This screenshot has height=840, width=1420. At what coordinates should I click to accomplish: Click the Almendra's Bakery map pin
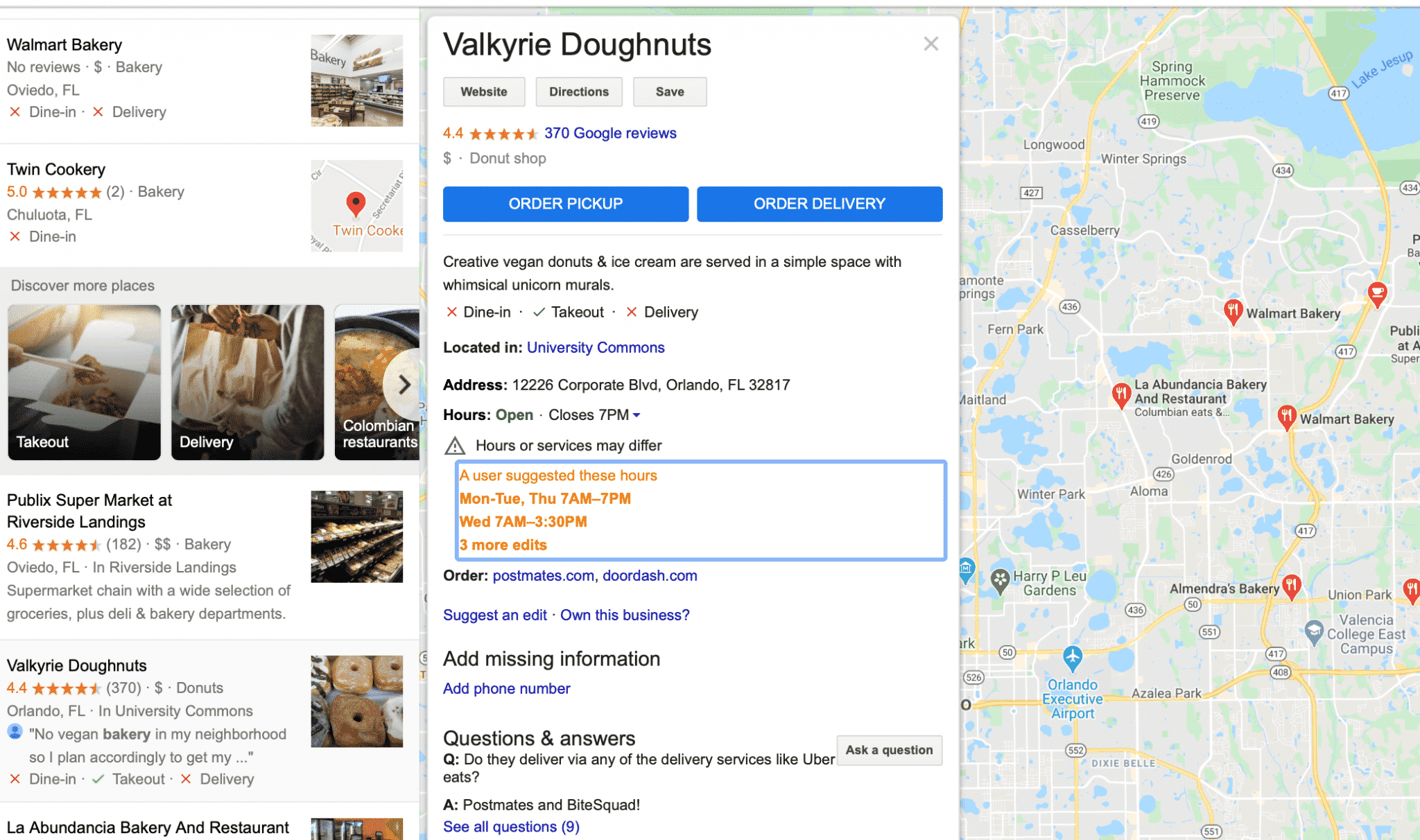tap(1290, 588)
